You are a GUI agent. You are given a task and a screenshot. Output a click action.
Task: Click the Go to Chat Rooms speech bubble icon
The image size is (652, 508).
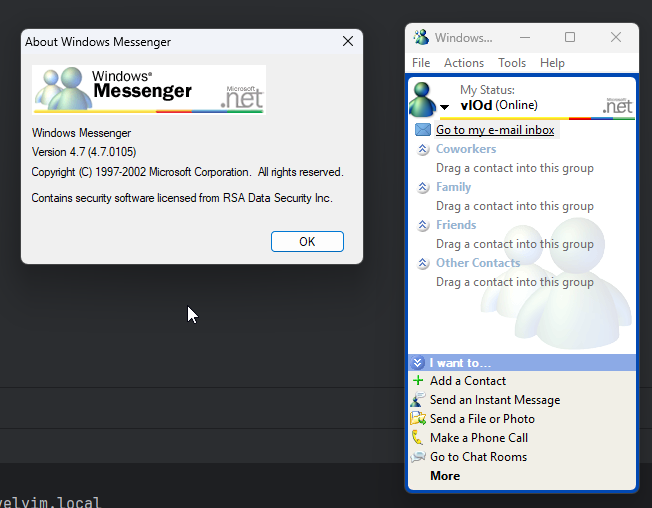(418, 456)
